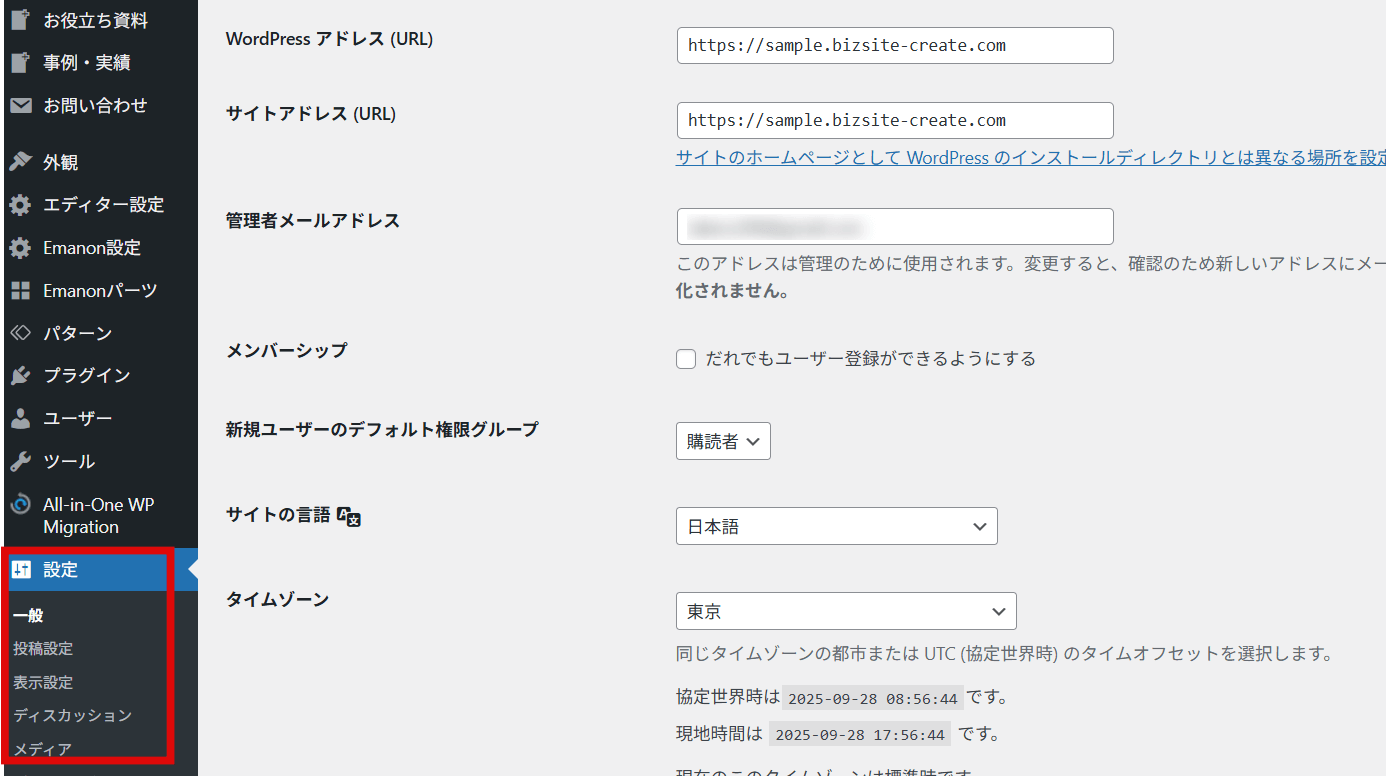Enable だれでもユーザー登録ができるようにする checkbox
Viewport: 1386px width, 776px height.
[686, 359]
